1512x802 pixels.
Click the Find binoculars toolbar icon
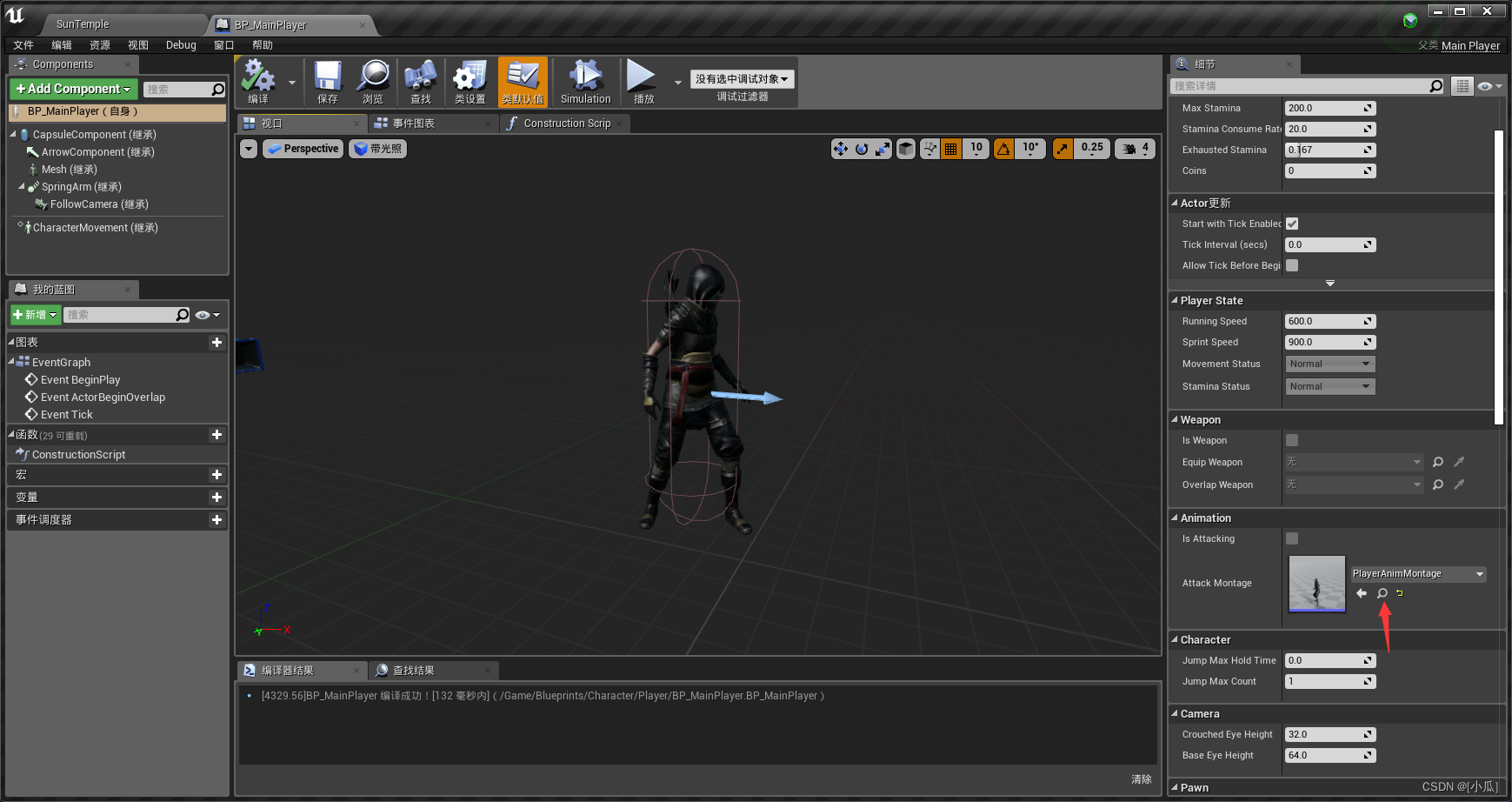421,83
